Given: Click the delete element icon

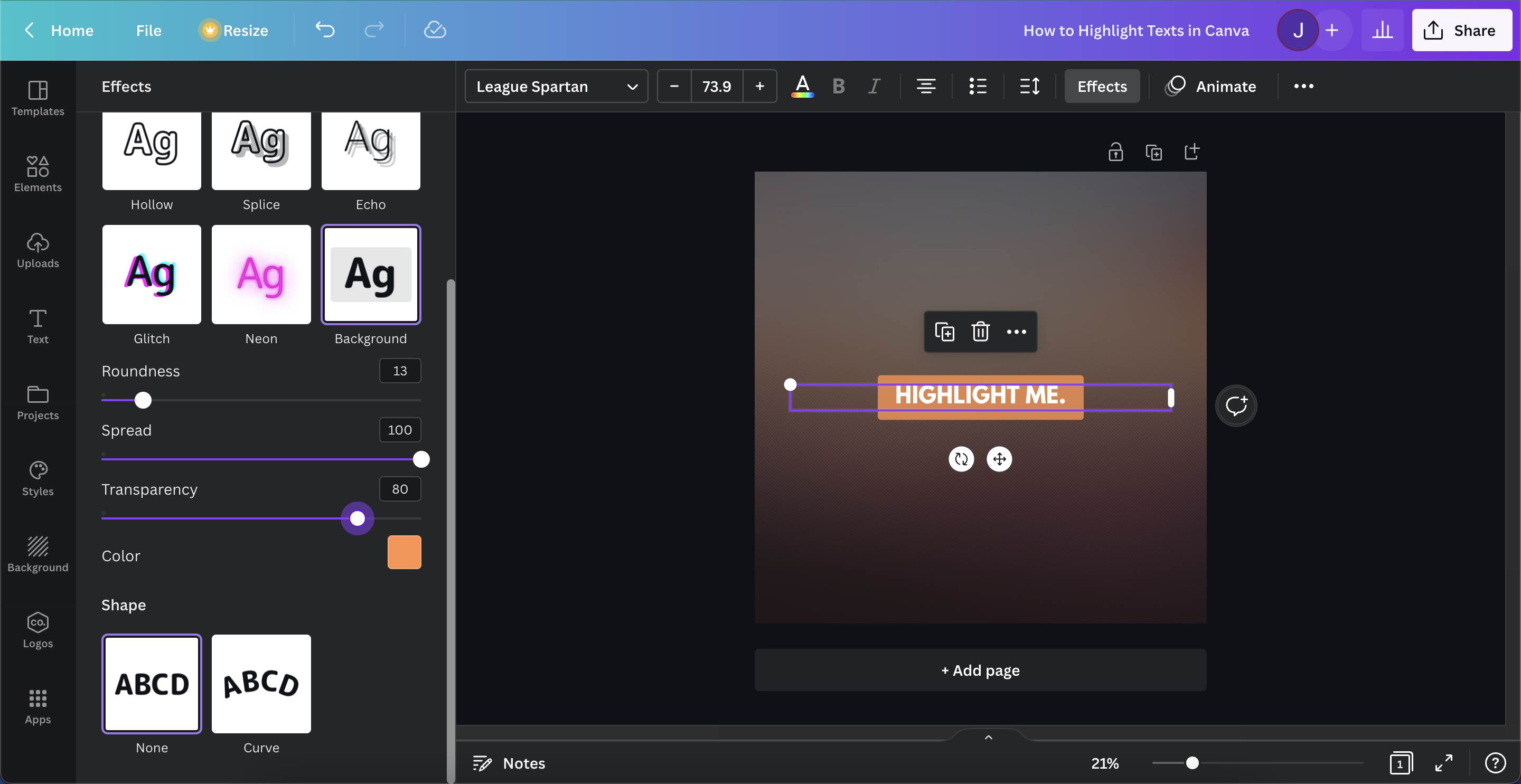Looking at the screenshot, I should click(x=979, y=331).
